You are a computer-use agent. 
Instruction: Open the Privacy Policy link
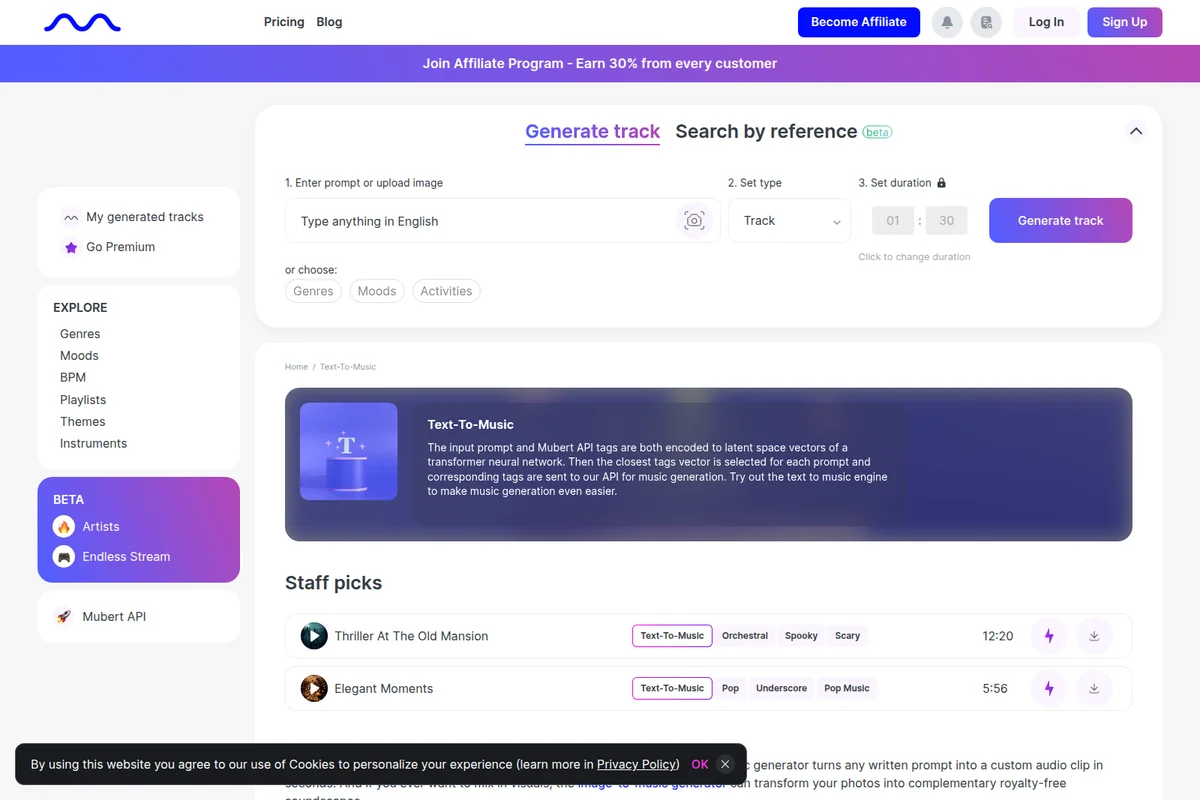636,764
